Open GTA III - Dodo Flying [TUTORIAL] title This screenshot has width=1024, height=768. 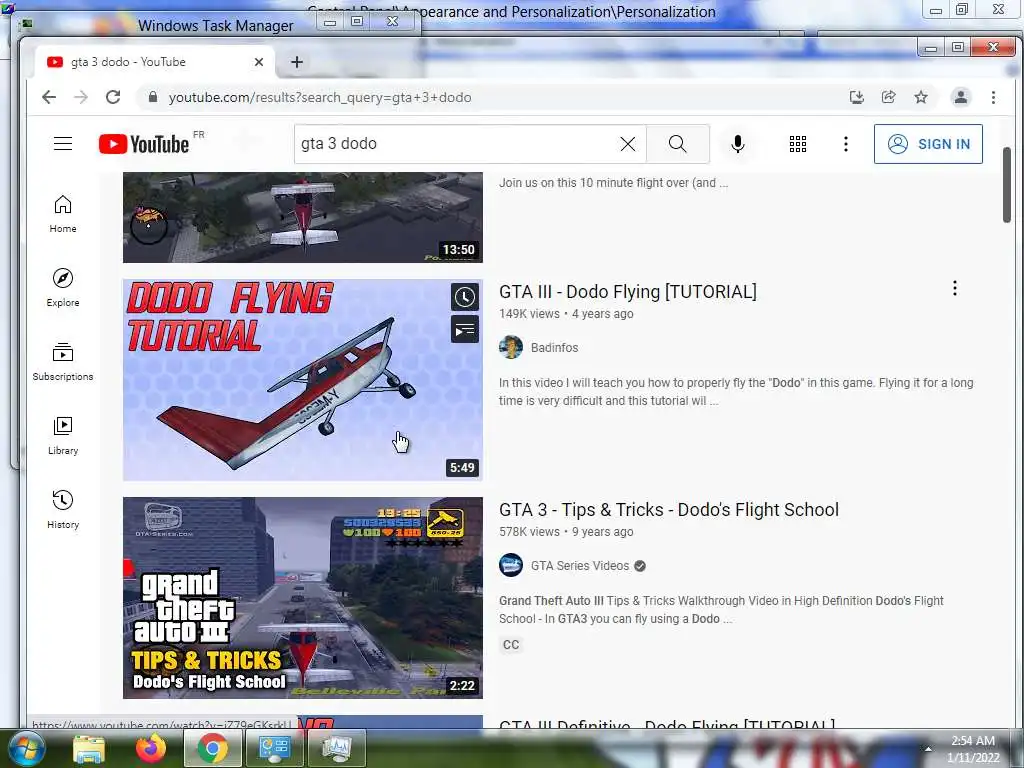pos(628,292)
